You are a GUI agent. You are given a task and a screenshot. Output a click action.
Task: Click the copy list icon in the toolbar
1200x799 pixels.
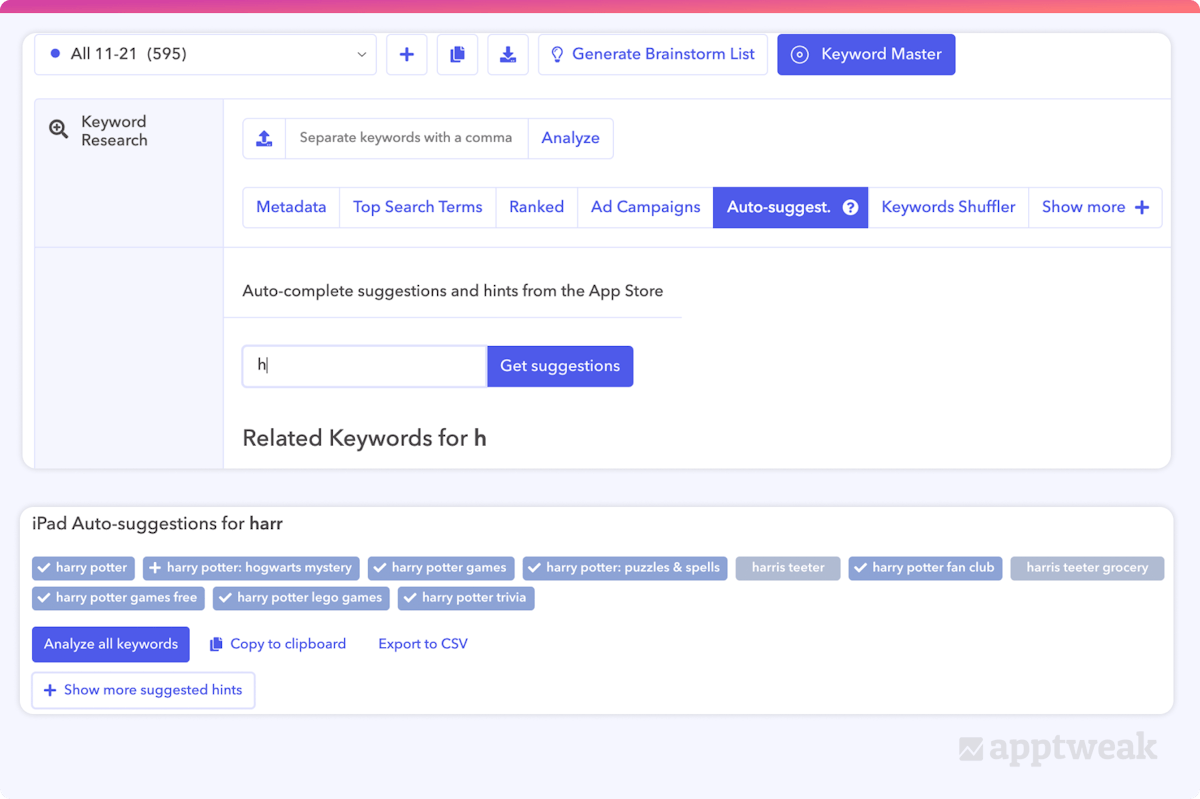coord(457,55)
